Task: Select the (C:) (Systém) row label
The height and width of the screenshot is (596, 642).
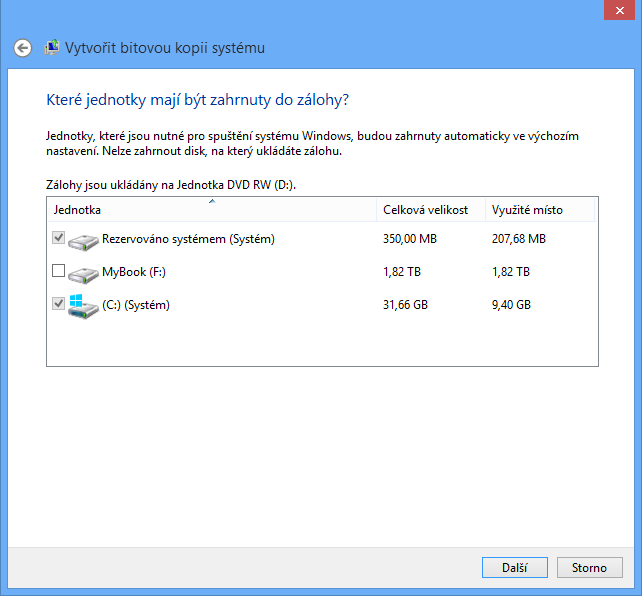Action: click(136, 305)
